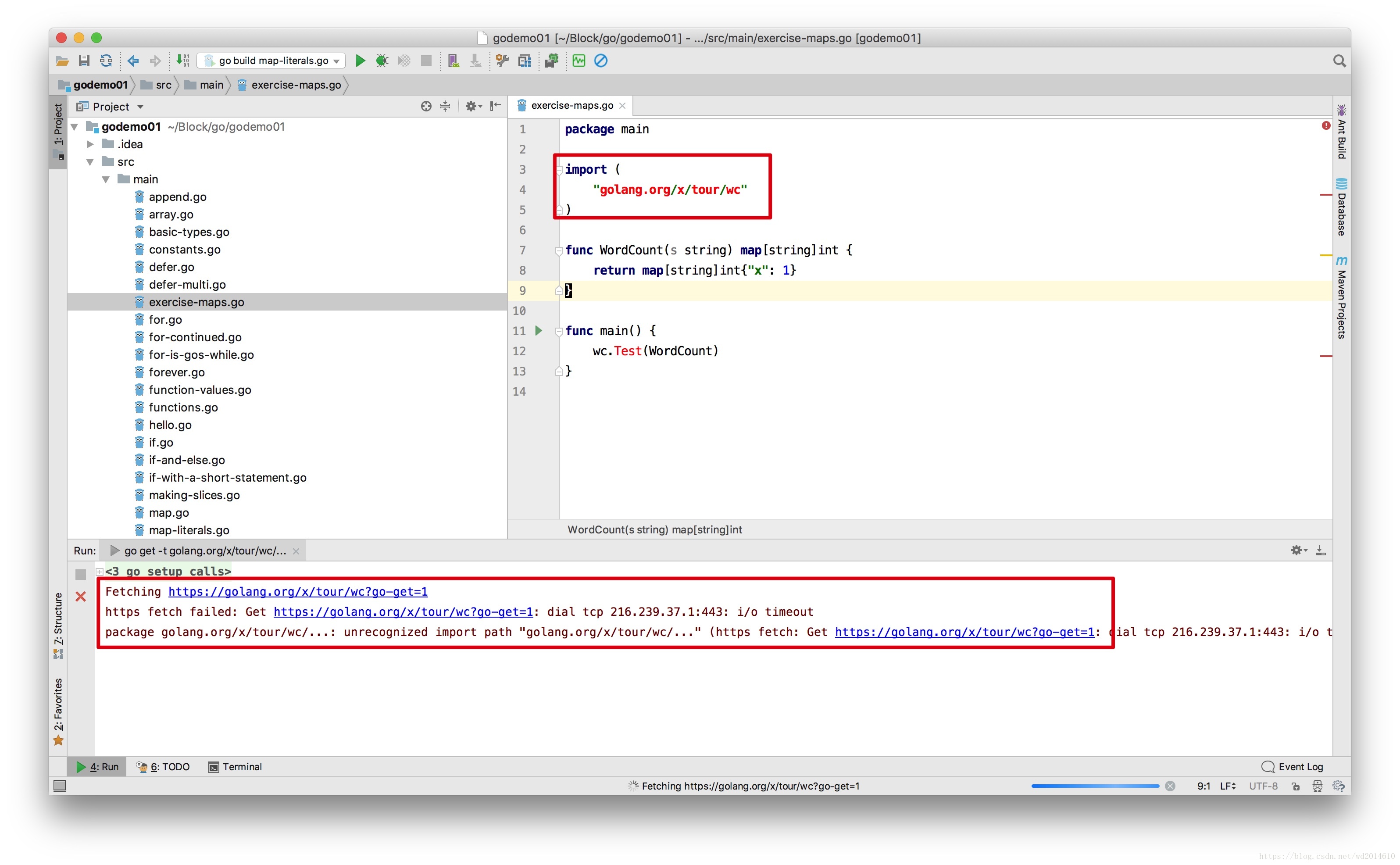Click the blue fetching progress bar

pos(1095,786)
